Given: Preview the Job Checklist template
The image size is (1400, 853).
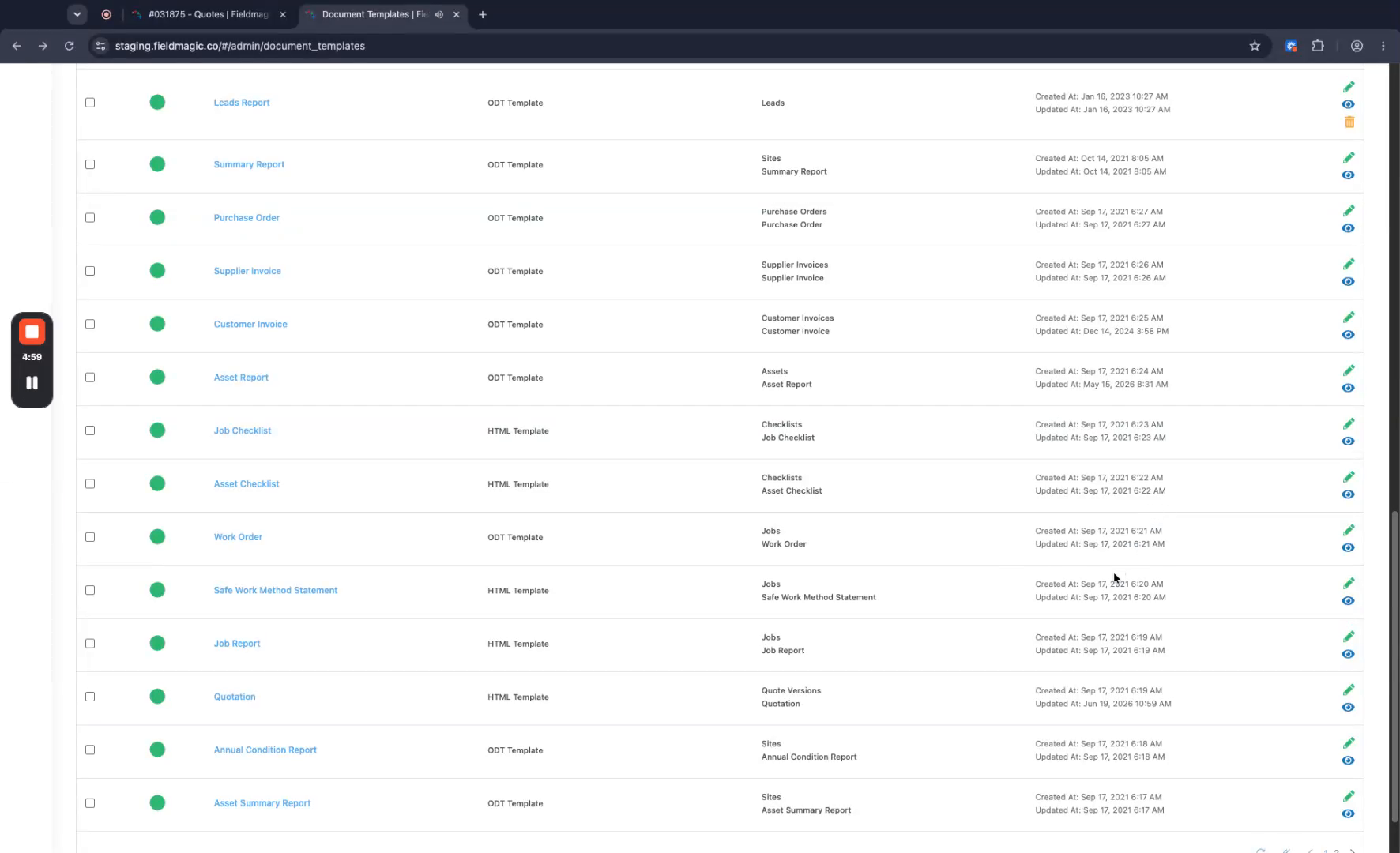Looking at the screenshot, I should (x=1348, y=442).
